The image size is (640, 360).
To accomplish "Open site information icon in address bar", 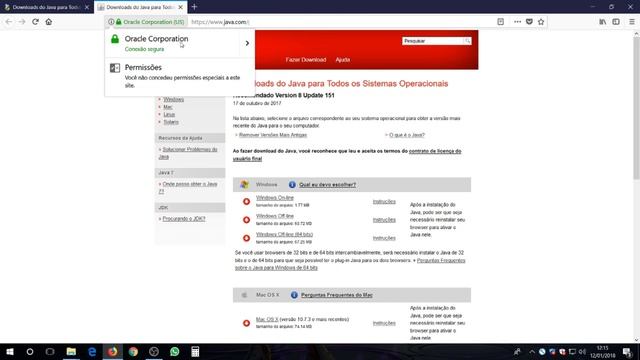I will click(111, 22).
